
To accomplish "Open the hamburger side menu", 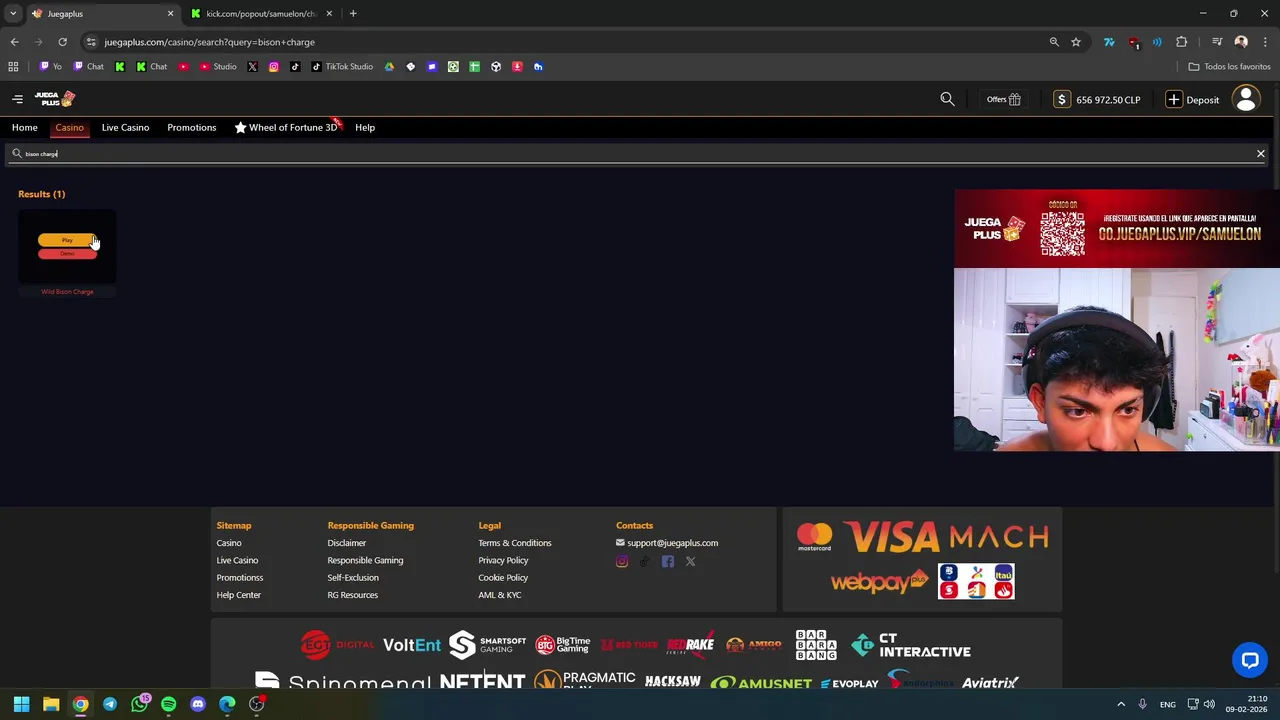I will pyautogui.click(x=17, y=99).
